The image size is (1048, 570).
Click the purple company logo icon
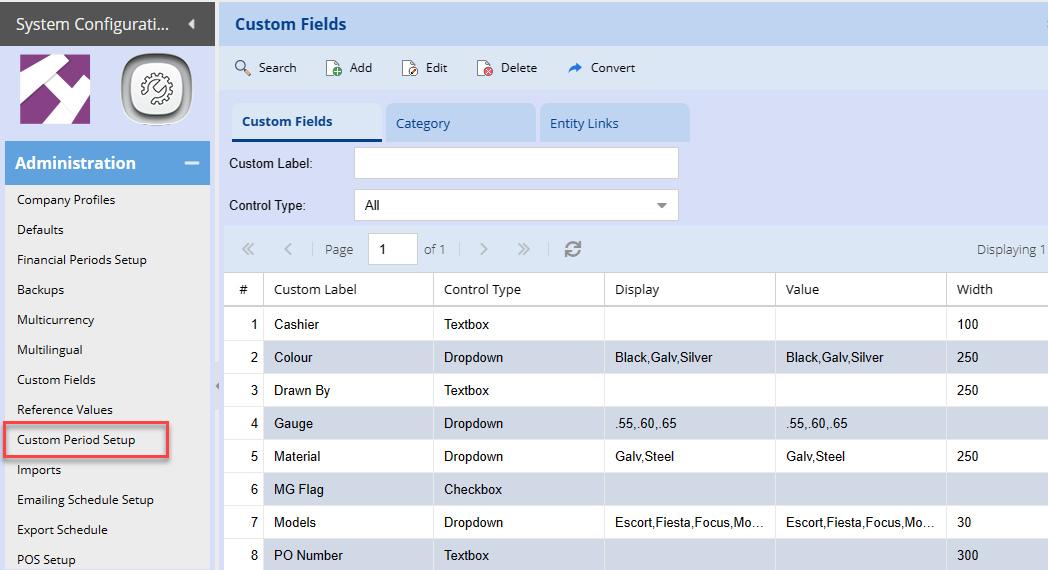click(x=55, y=90)
